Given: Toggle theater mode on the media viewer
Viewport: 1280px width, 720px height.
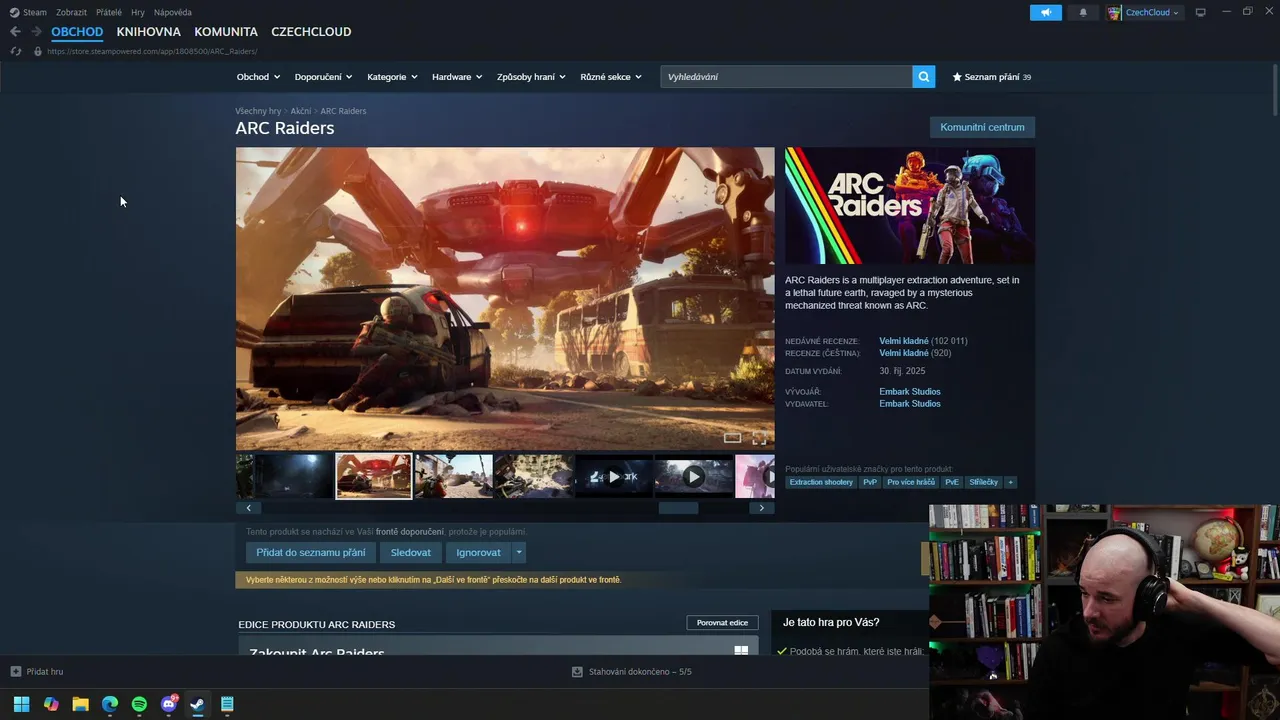Looking at the screenshot, I should click(x=732, y=438).
